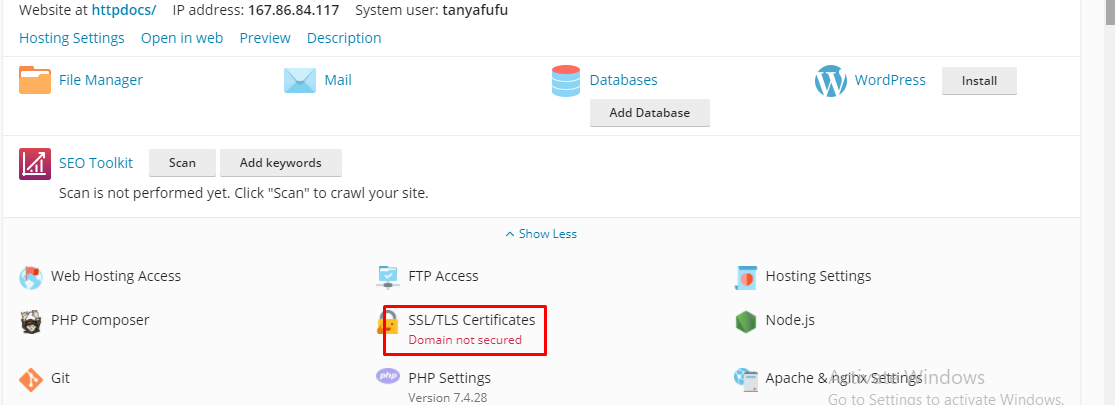Click the Node.js hexagon icon
This screenshot has width=1115, height=405.
(745, 321)
